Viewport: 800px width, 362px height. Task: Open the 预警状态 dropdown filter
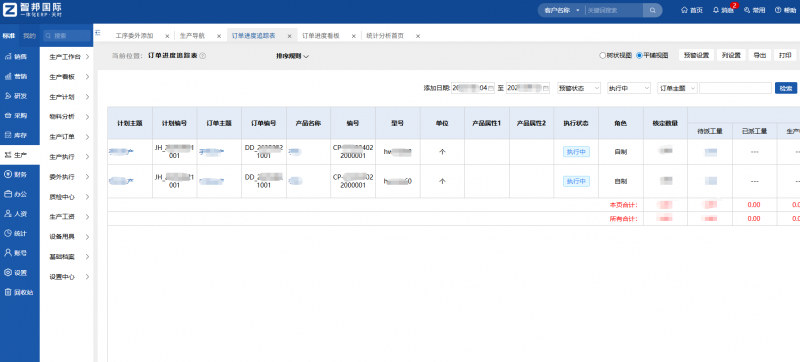click(579, 88)
